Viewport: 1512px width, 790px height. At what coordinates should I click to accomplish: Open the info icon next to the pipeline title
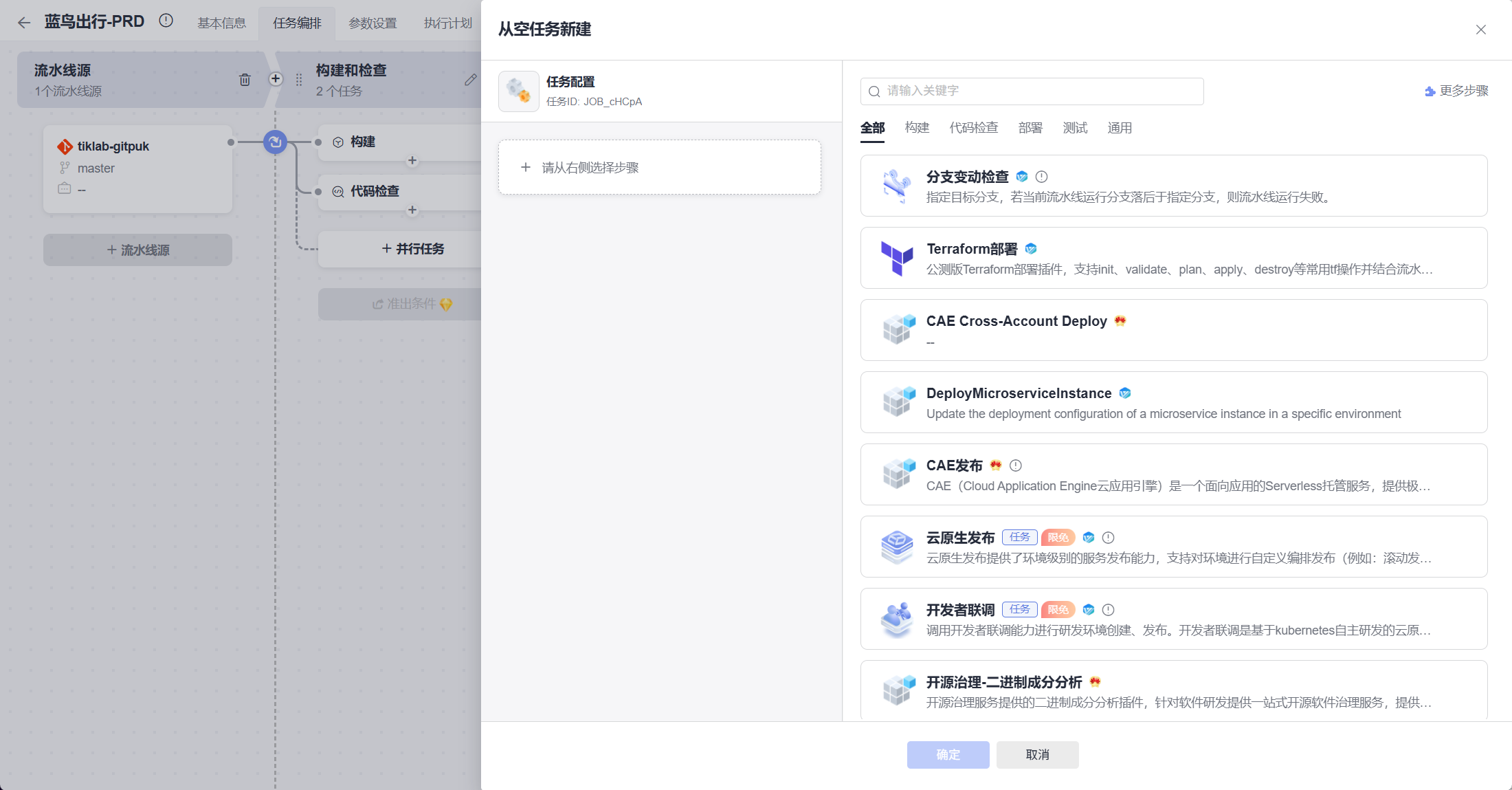(x=166, y=20)
